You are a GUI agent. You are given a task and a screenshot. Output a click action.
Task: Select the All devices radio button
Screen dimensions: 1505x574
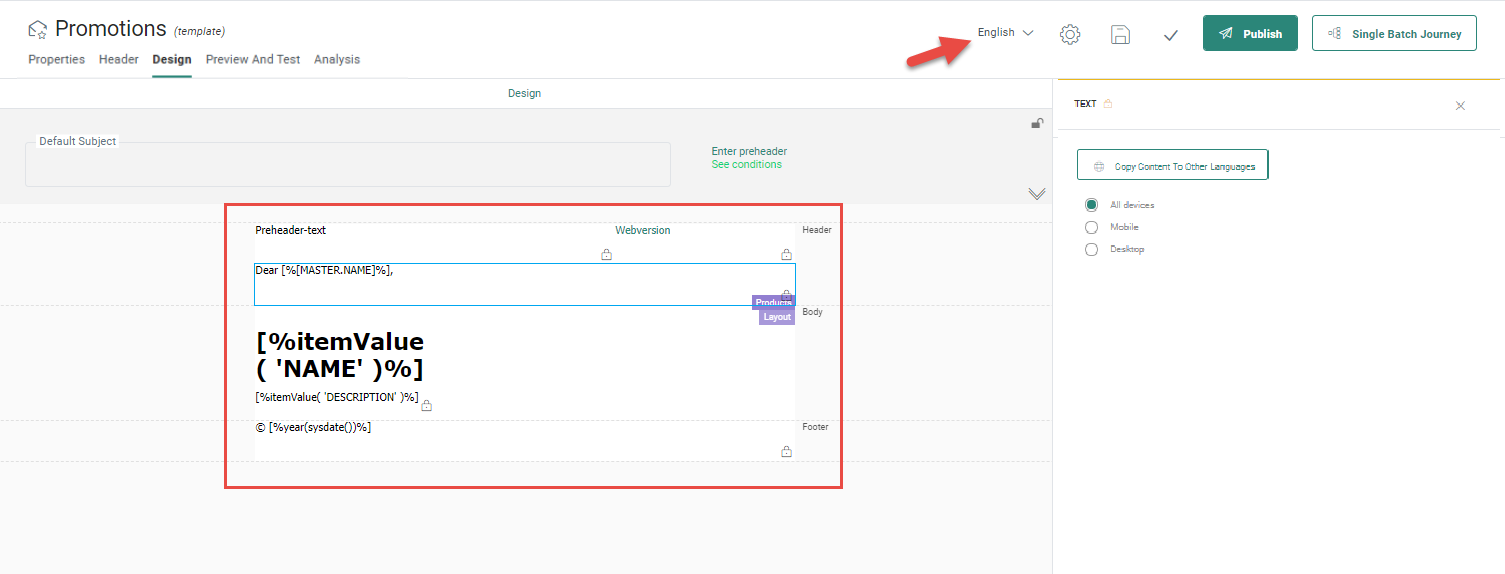coord(1091,205)
